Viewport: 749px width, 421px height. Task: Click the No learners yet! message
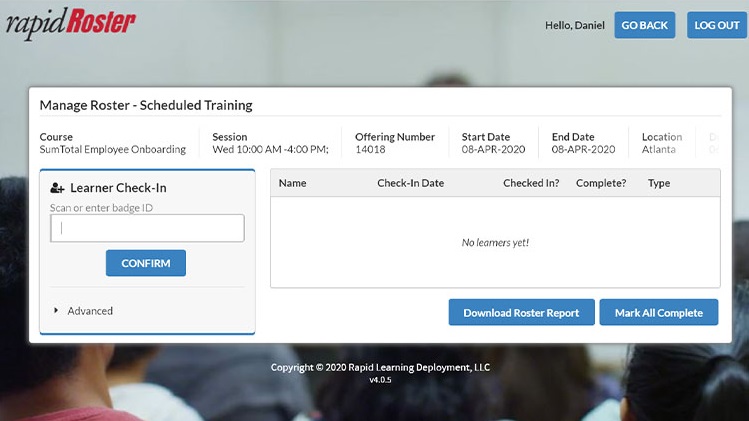tap(495, 243)
